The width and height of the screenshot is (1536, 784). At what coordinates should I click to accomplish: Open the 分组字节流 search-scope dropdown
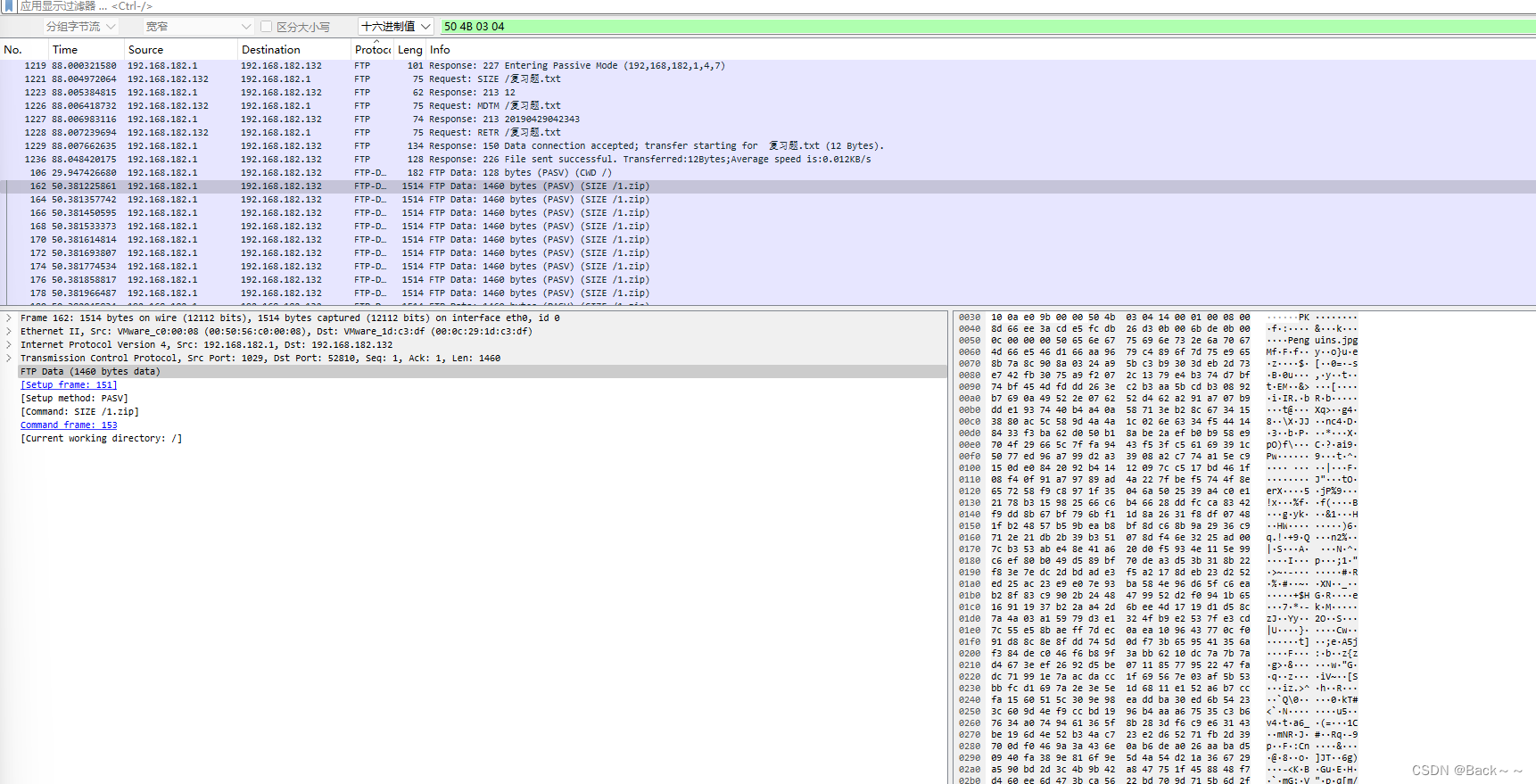pyautogui.click(x=81, y=27)
